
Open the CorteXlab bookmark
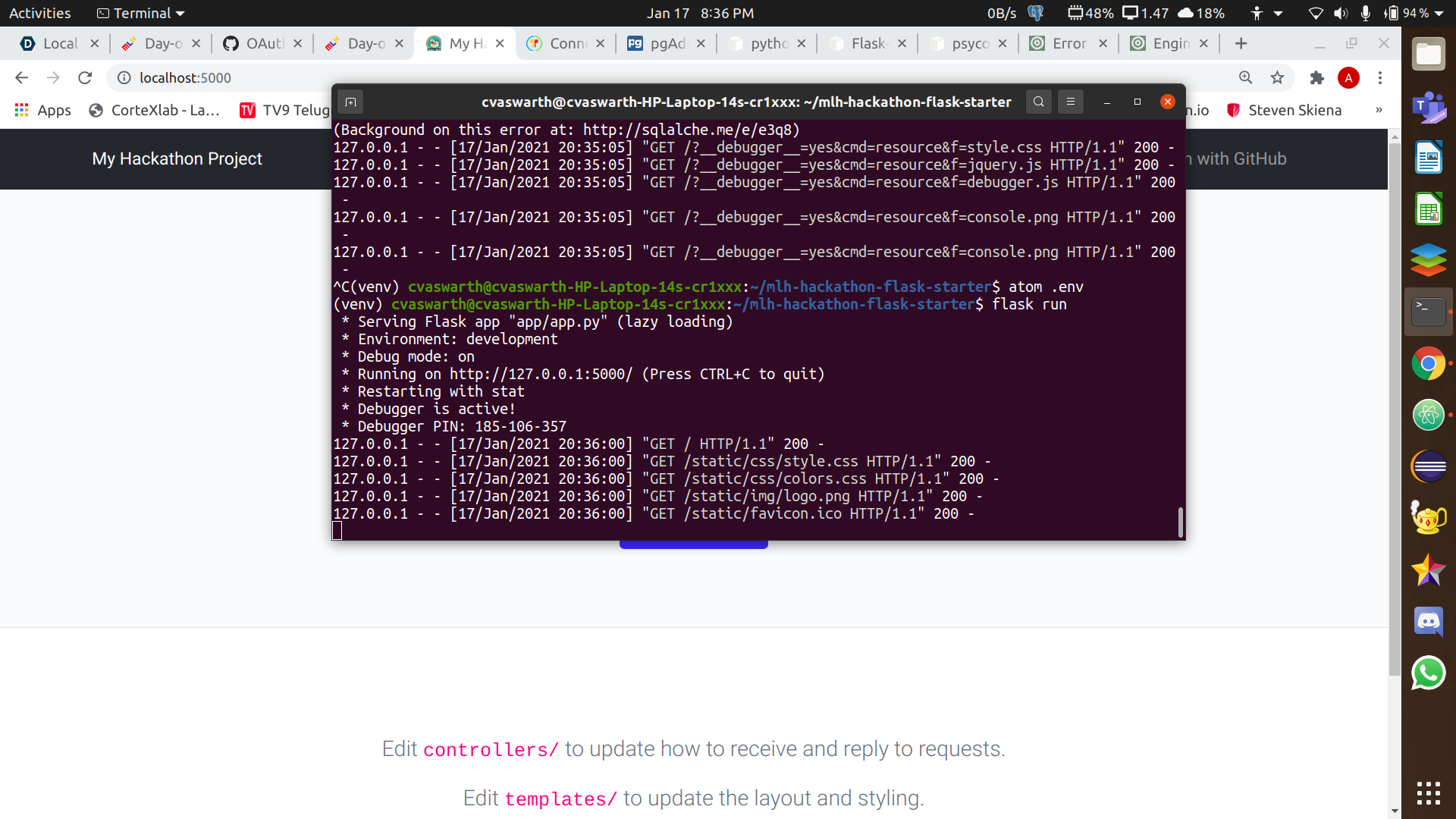tap(155, 110)
